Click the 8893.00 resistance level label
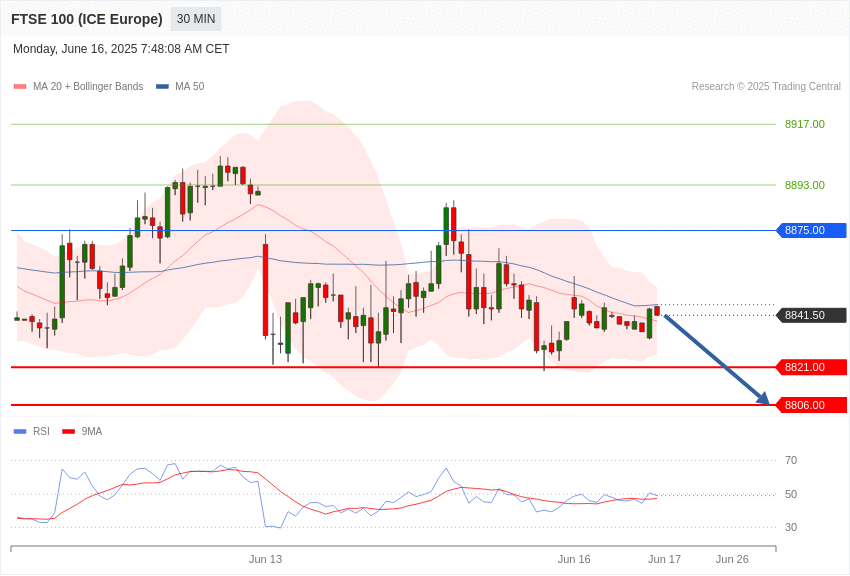Image resolution: width=850 pixels, height=576 pixels. coord(804,185)
